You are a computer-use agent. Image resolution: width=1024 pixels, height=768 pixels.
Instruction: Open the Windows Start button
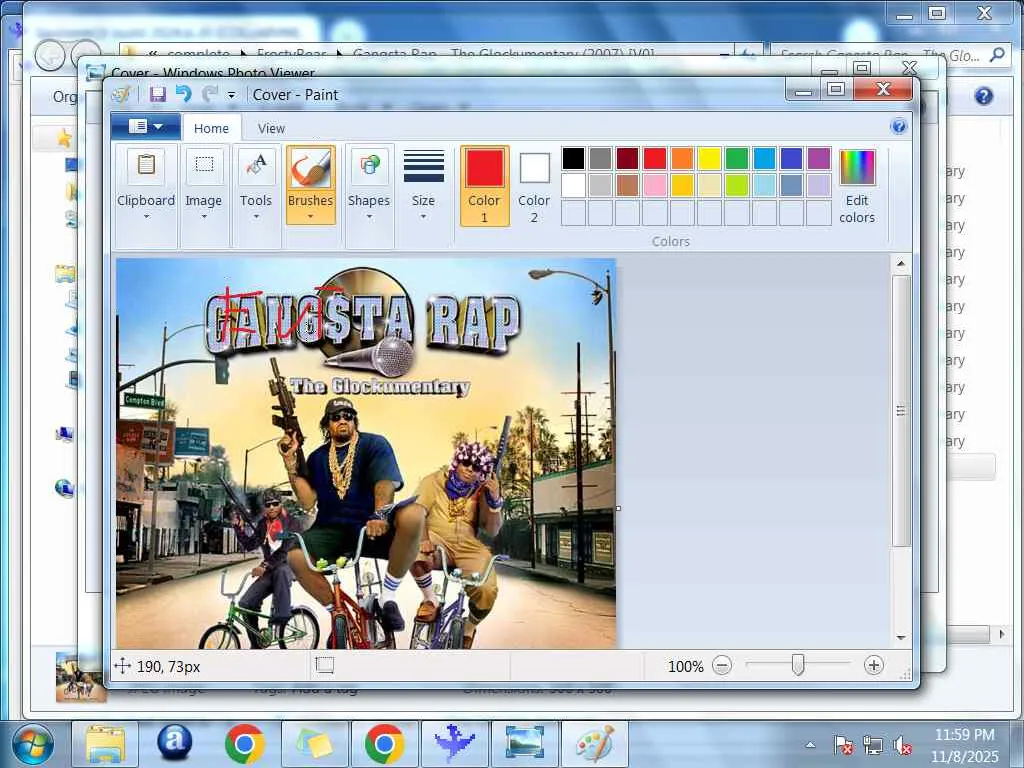pyautogui.click(x=33, y=744)
